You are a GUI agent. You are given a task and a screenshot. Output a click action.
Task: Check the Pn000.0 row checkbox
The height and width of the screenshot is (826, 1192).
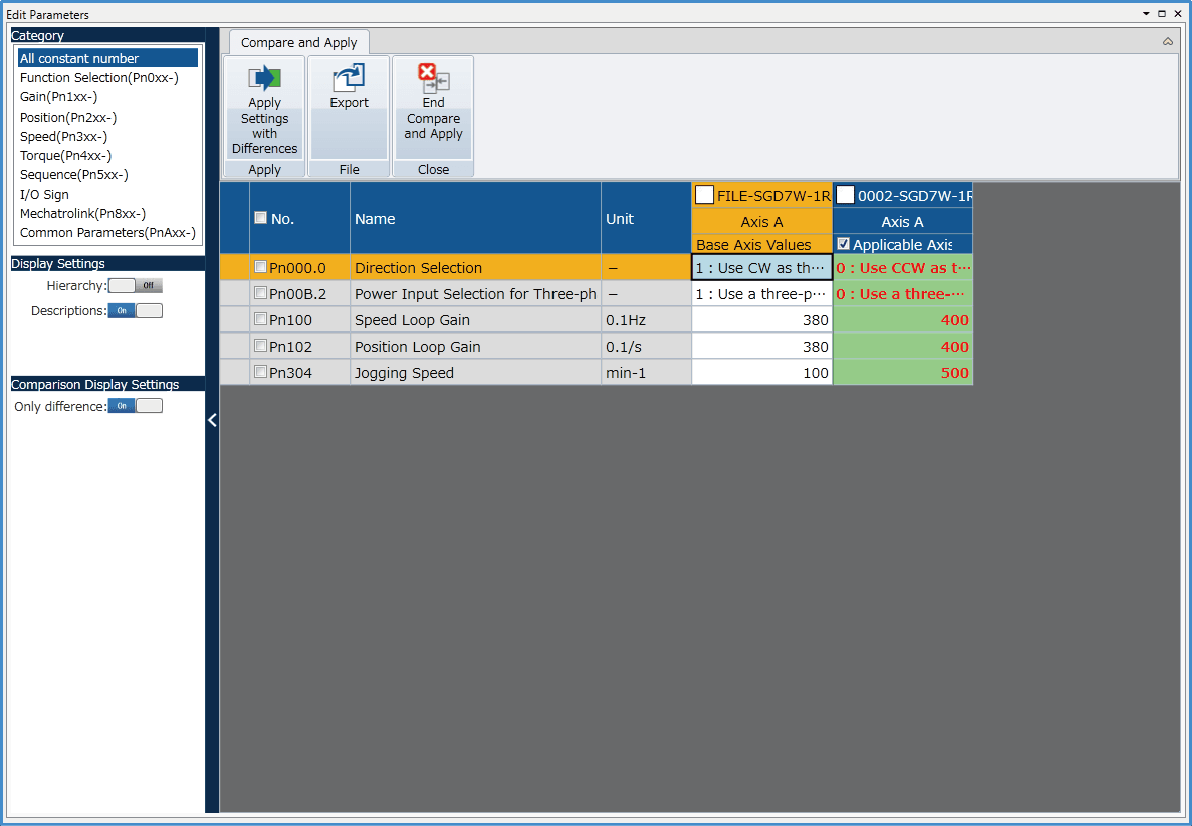(x=261, y=267)
